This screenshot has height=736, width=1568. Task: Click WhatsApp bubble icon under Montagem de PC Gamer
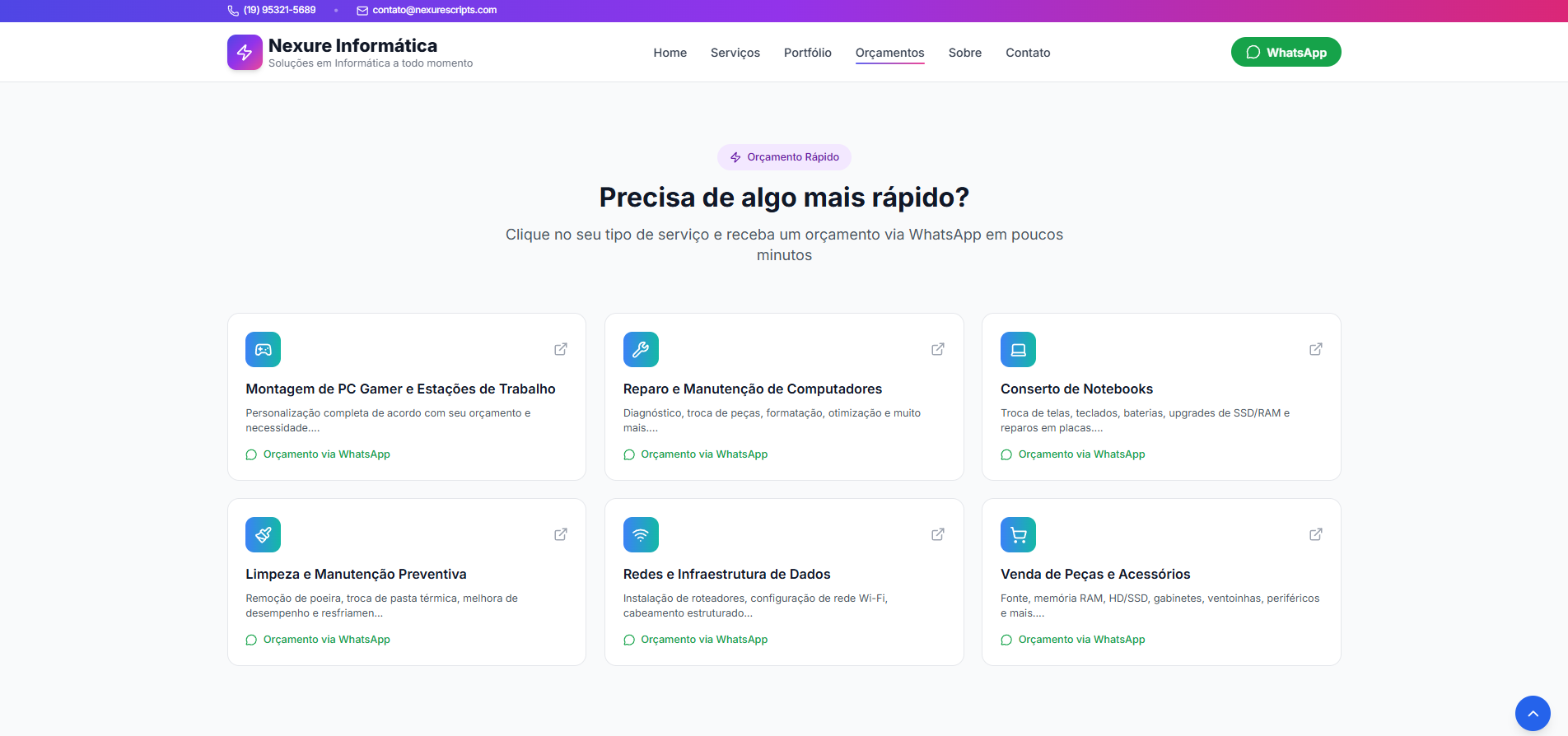click(x=251, y=454)
